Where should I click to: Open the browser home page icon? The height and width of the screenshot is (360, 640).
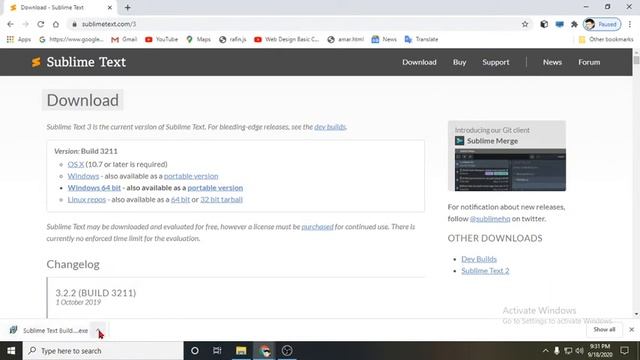coord(56,24)
